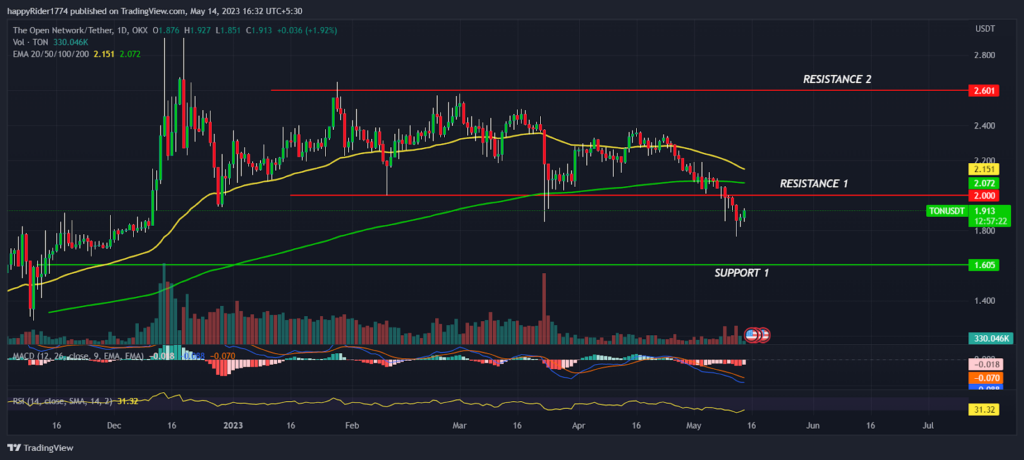This screenshot has width=1024, height=460.
Task: Click the TradingView logo at the bottom left
Action: click(40, 448)
